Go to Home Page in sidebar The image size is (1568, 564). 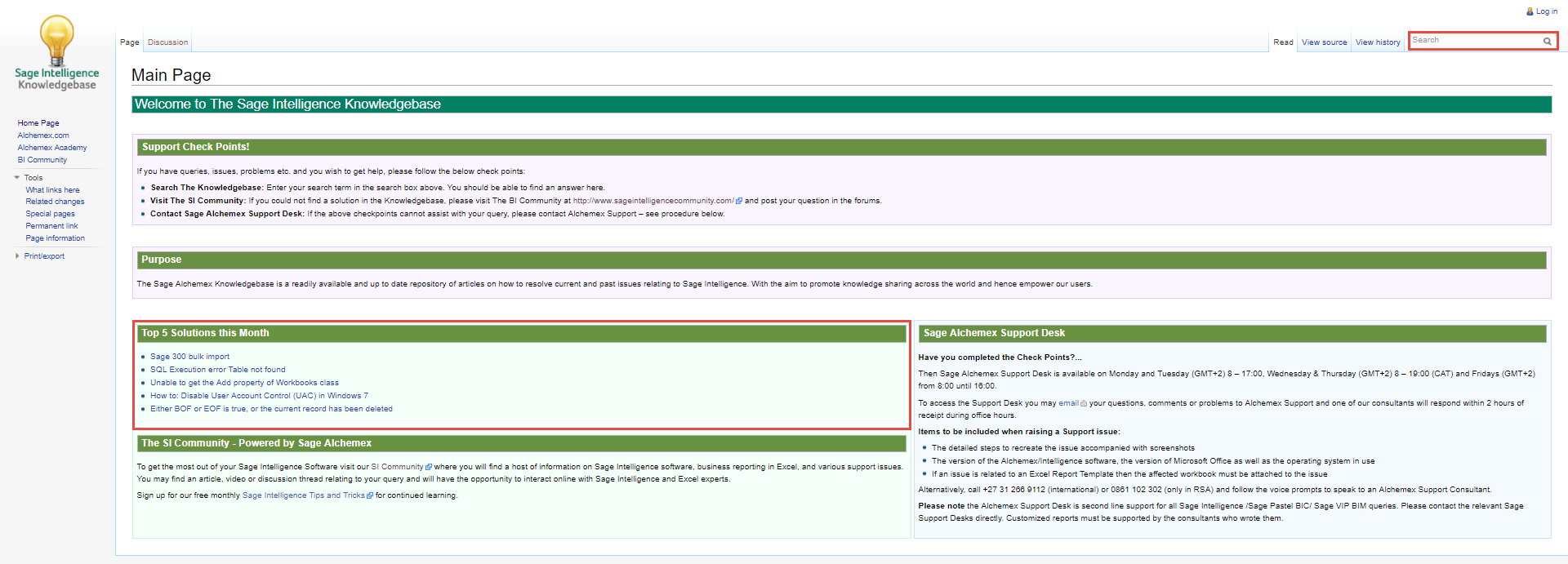pyautogui.click(x=38, y=123)
